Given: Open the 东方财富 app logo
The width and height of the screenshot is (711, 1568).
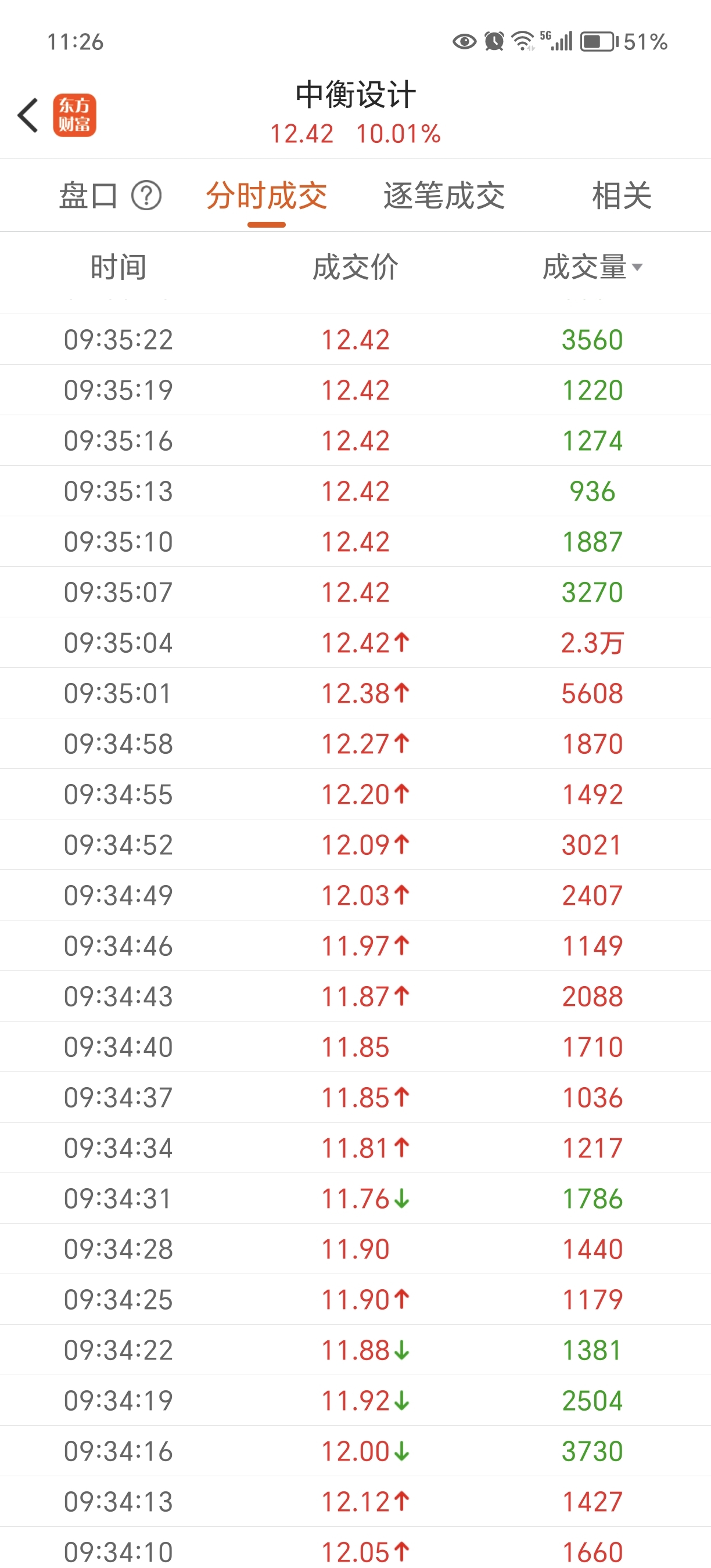Looking at the screenshot, I should tap(74, 115).
